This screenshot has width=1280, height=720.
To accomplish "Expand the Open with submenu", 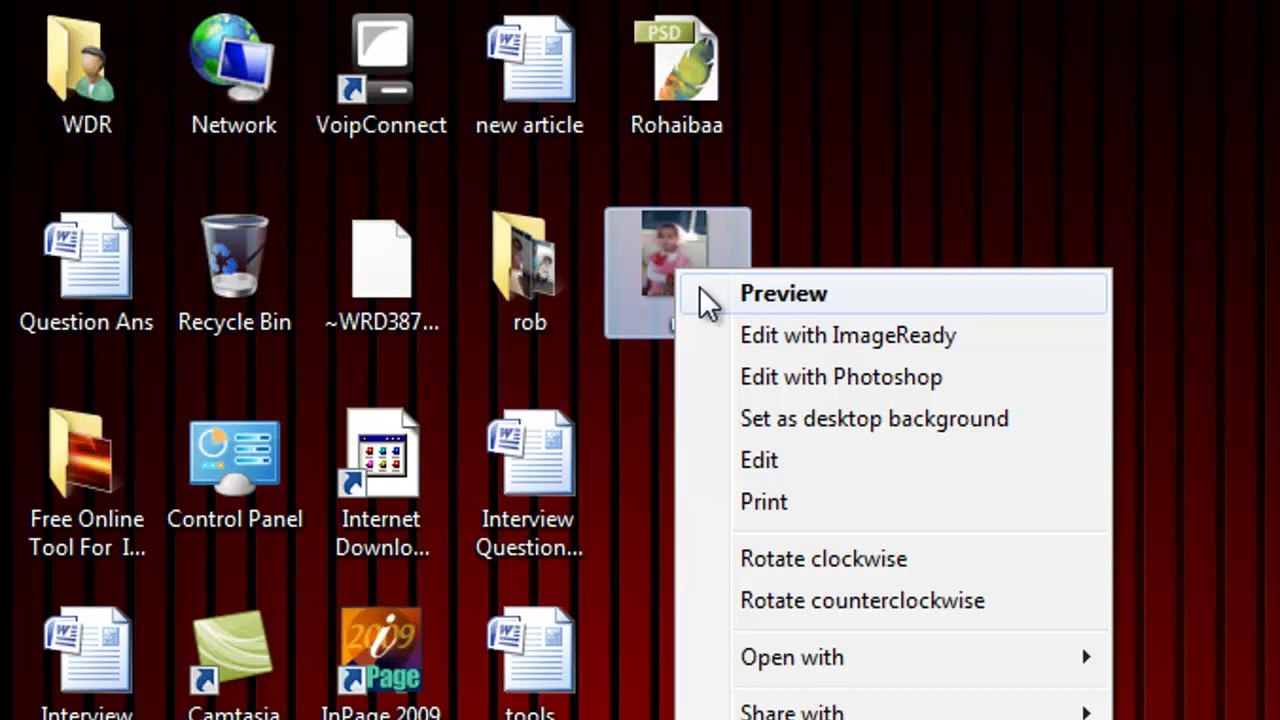I will [x=893, y=658].
